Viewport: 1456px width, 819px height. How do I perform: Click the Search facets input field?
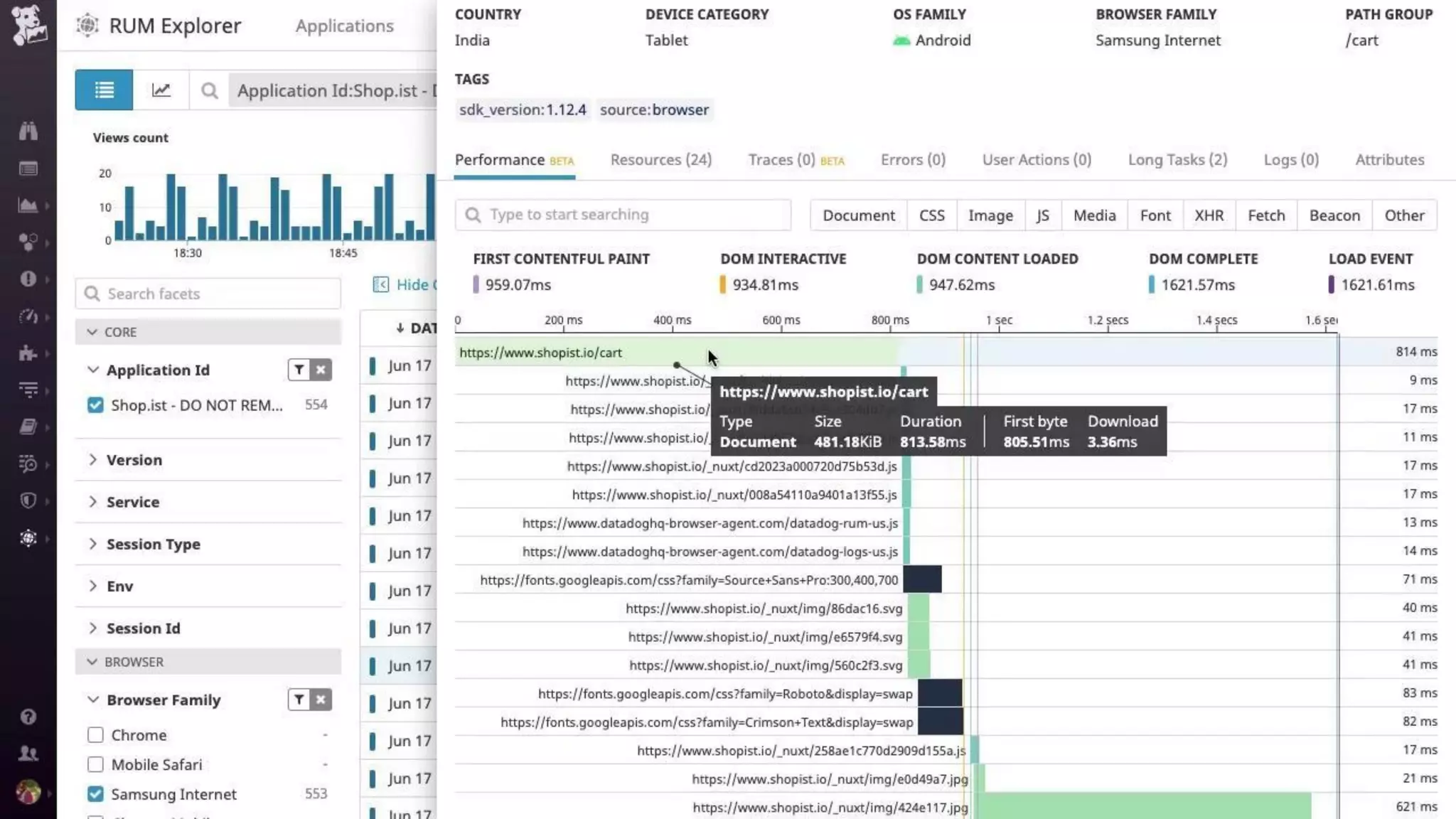click(208, 294)
